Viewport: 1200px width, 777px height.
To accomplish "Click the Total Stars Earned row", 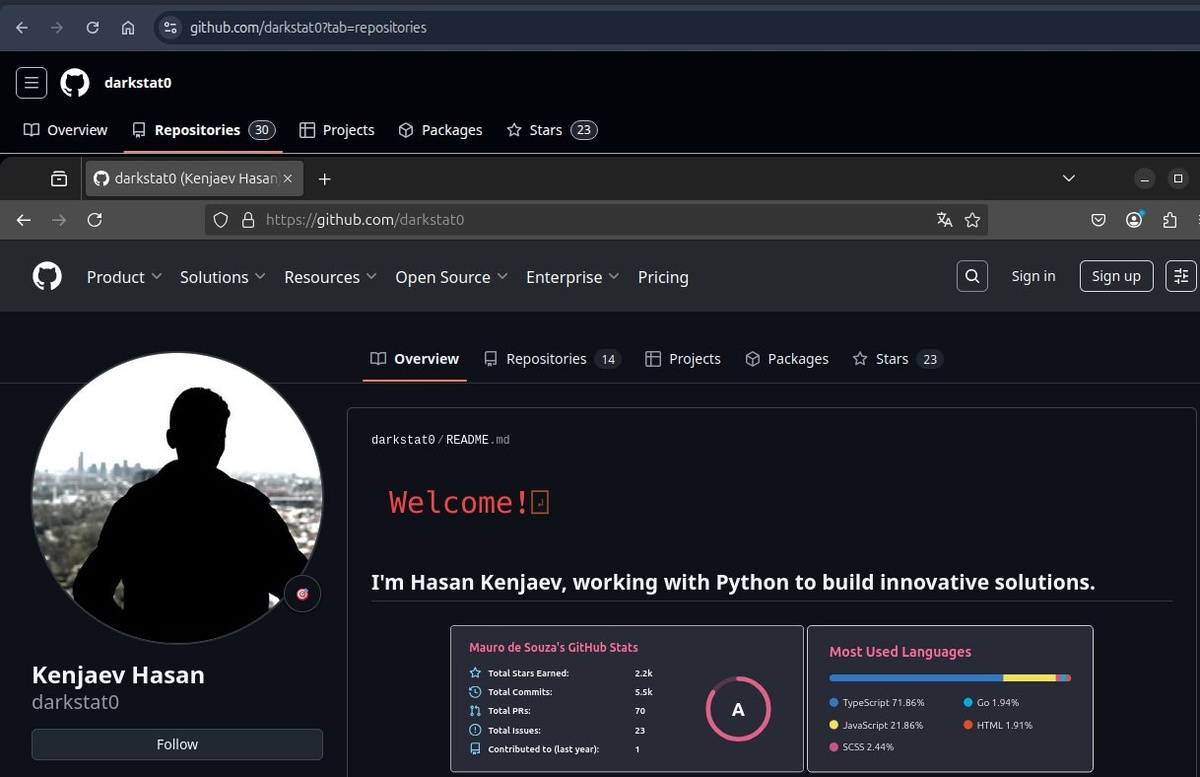I will pos(561,673).
